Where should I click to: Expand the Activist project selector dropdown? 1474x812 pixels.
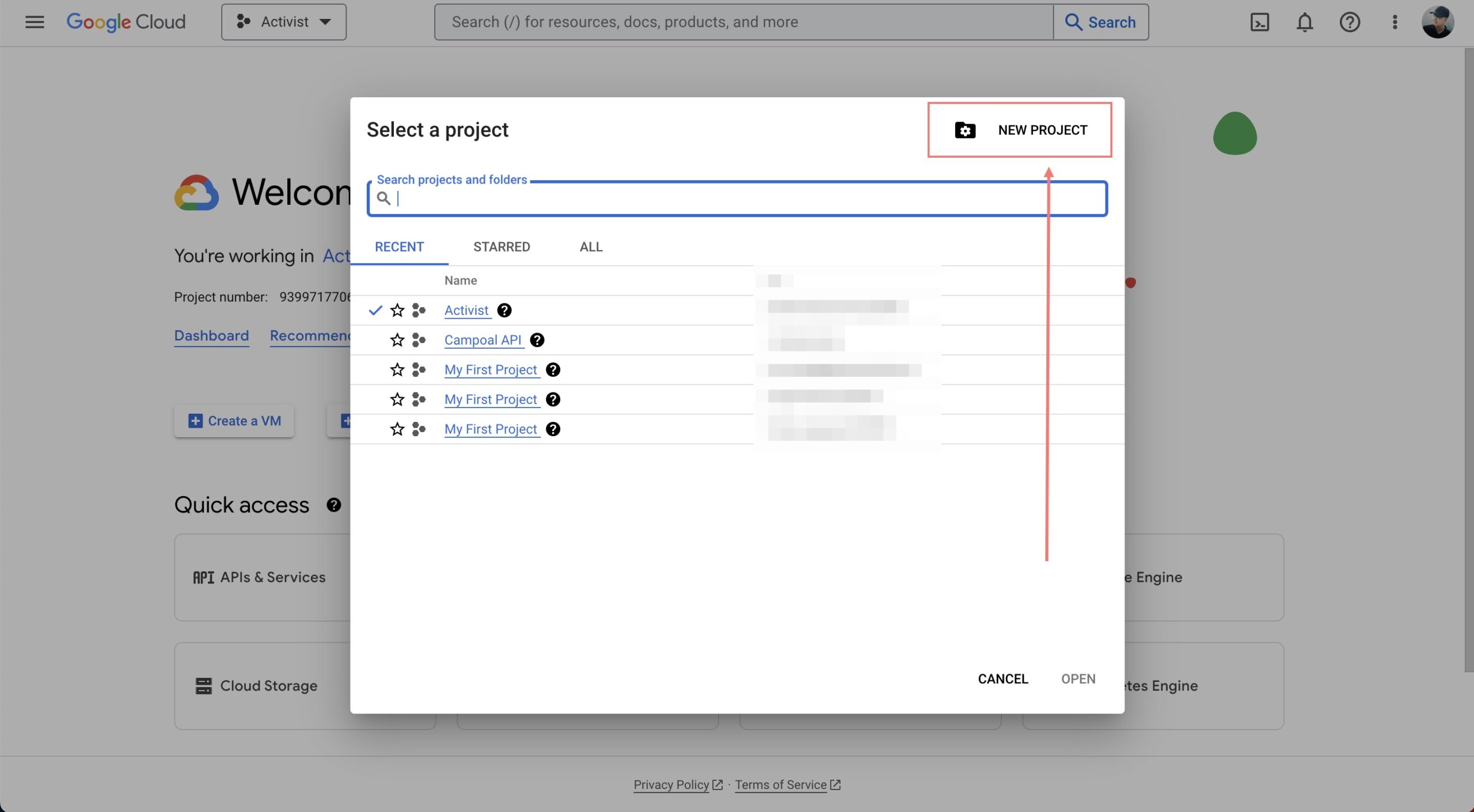(x=284, y=22)
